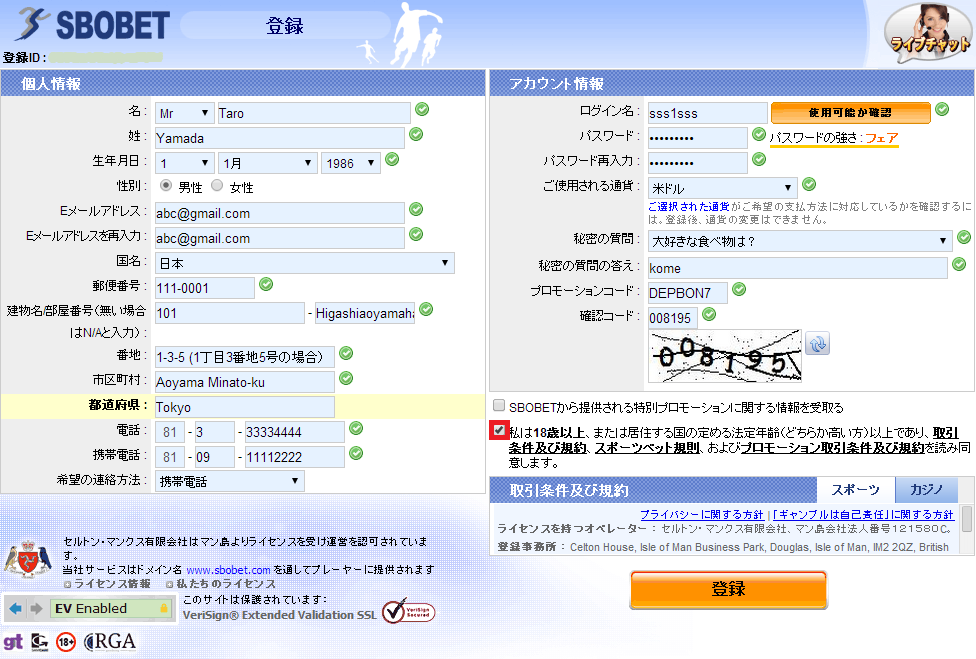Select the 女性 radio button

[217, 185]
